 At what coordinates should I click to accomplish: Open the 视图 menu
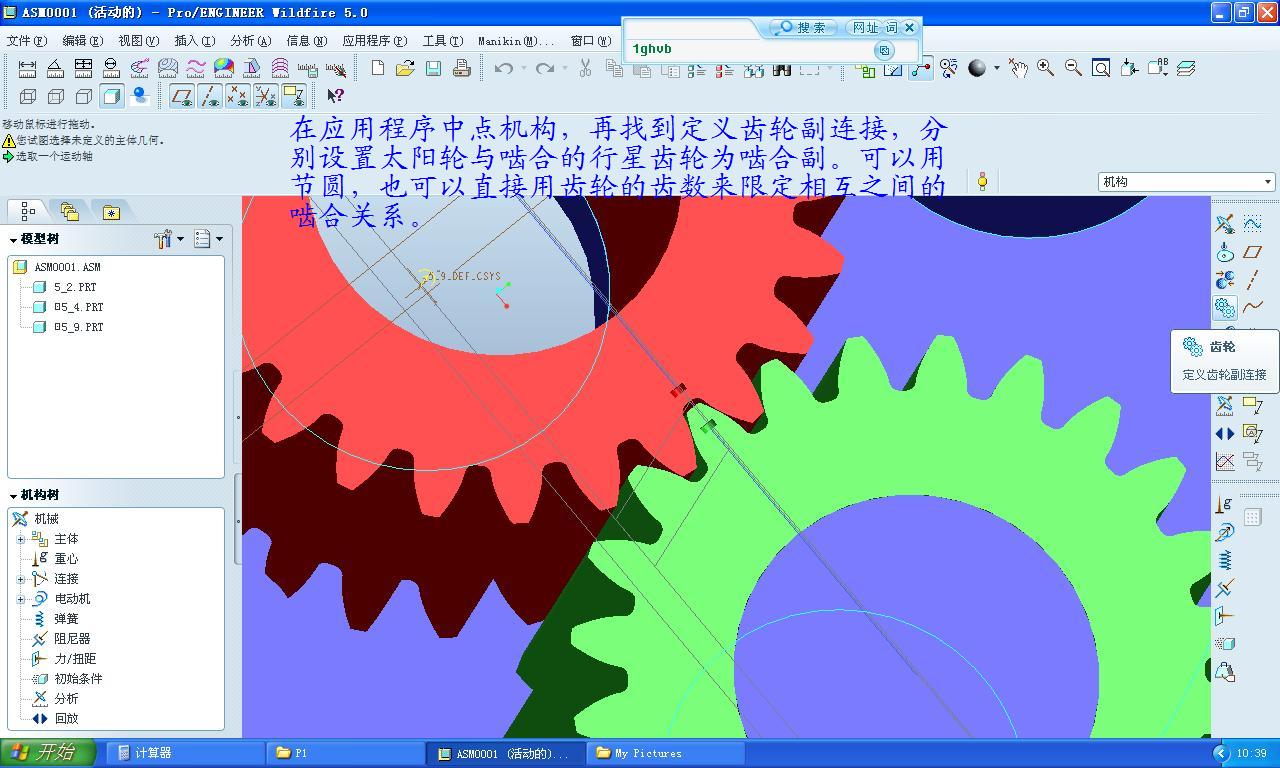coord(138,41)
